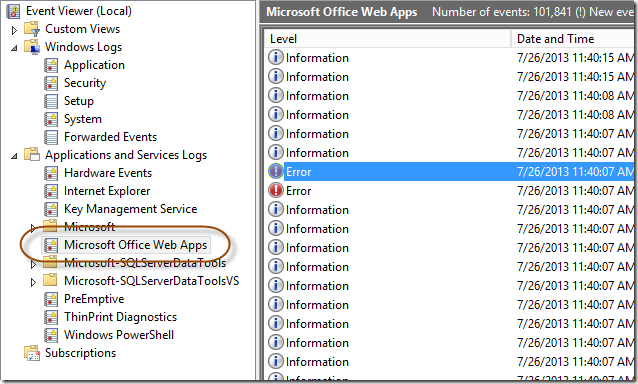Viewport: 638px width, 384px height.
Task: Open the System log label
Action: [83, 119]
